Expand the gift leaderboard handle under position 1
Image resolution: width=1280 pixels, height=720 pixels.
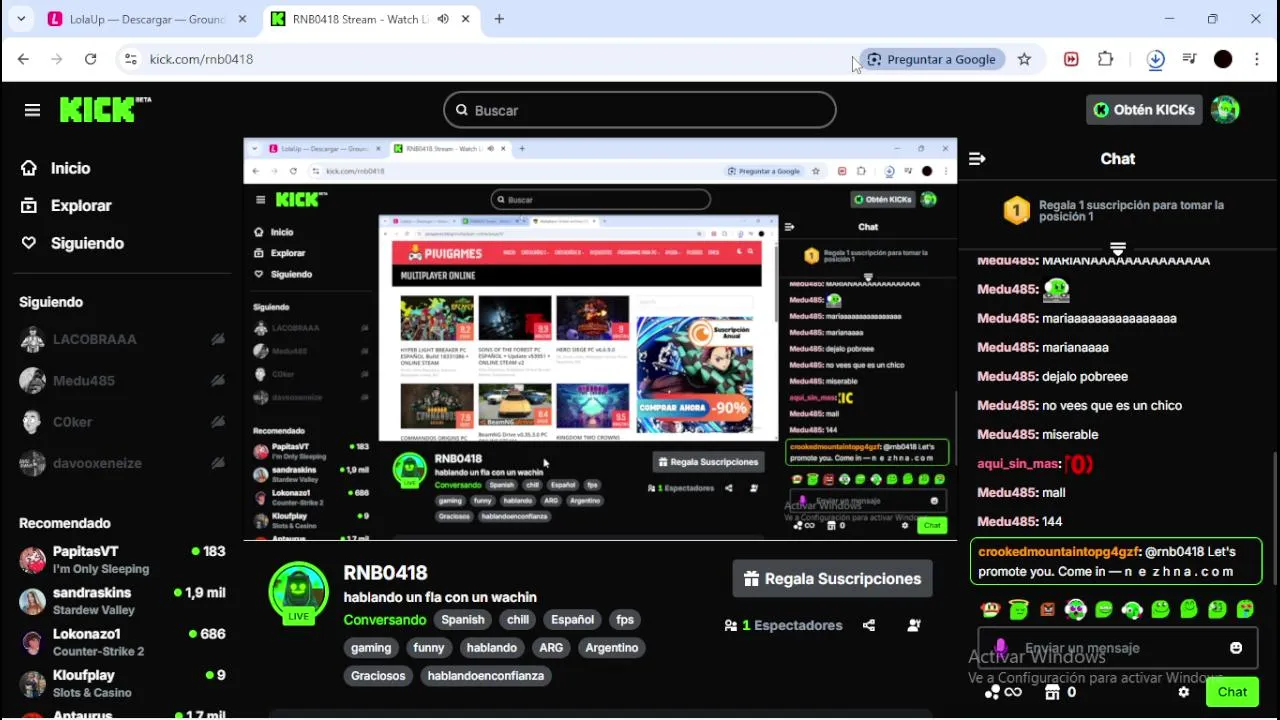(x=1118, y=248)
